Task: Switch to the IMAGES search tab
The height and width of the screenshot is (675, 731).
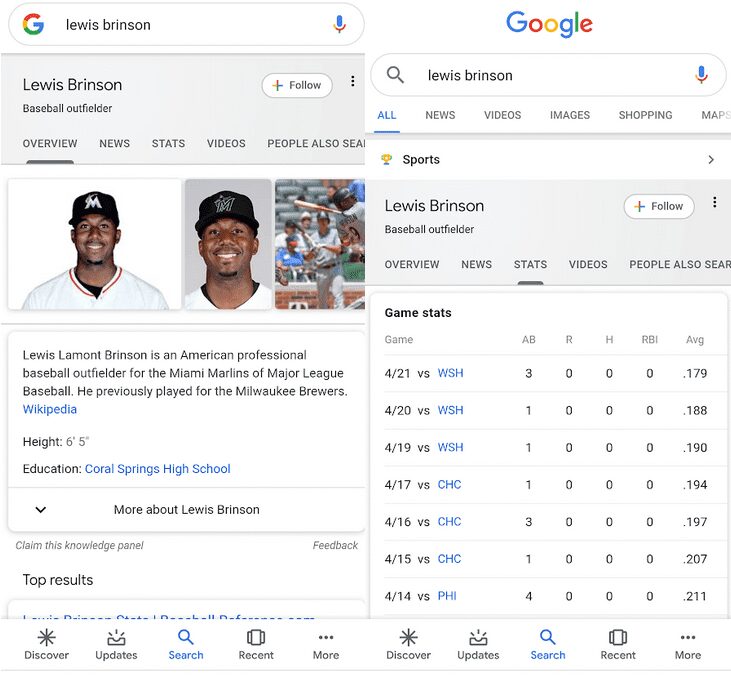Action: click(570, 115)
